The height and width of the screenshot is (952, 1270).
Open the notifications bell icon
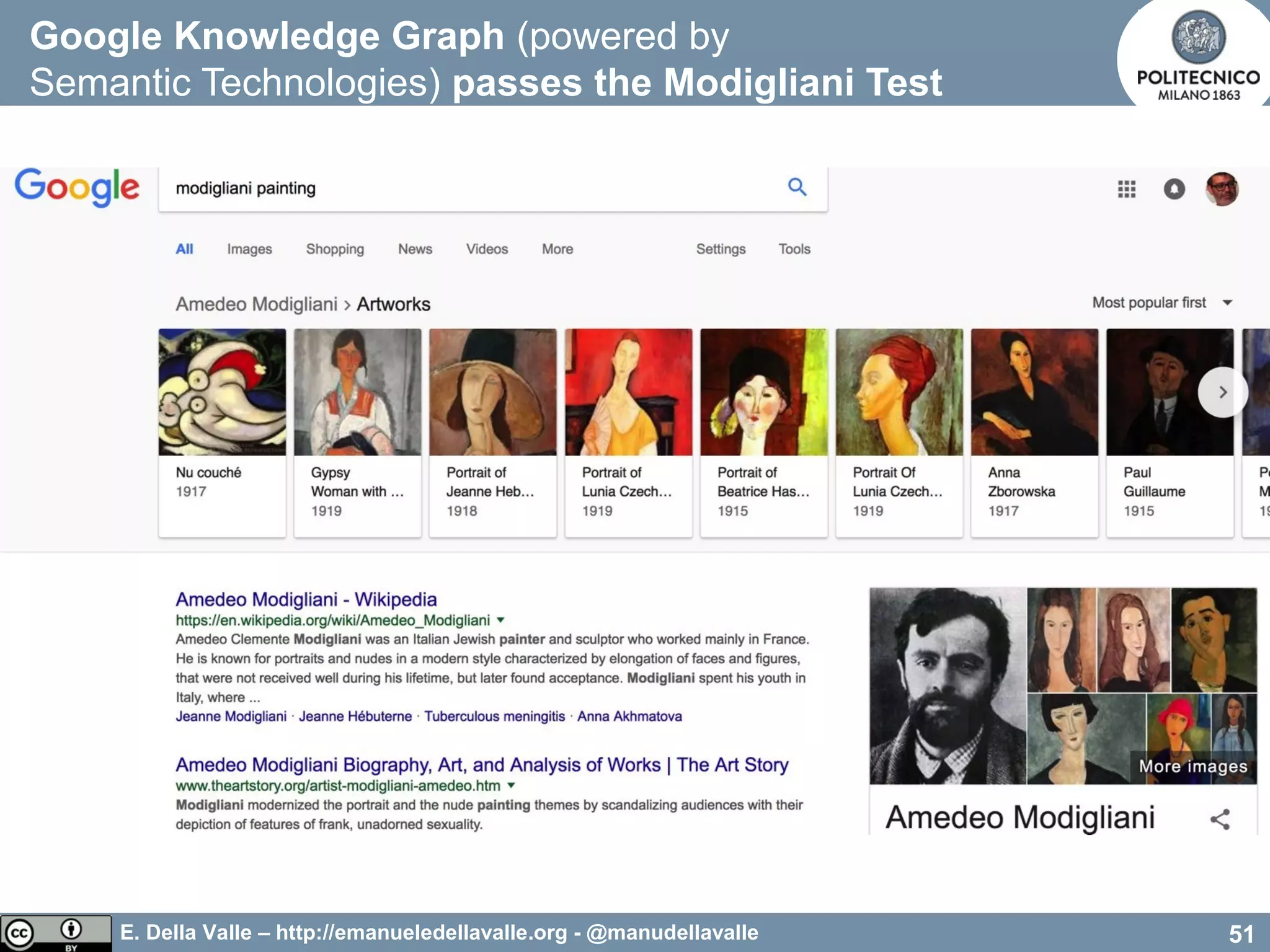(x=1174, y=189)
